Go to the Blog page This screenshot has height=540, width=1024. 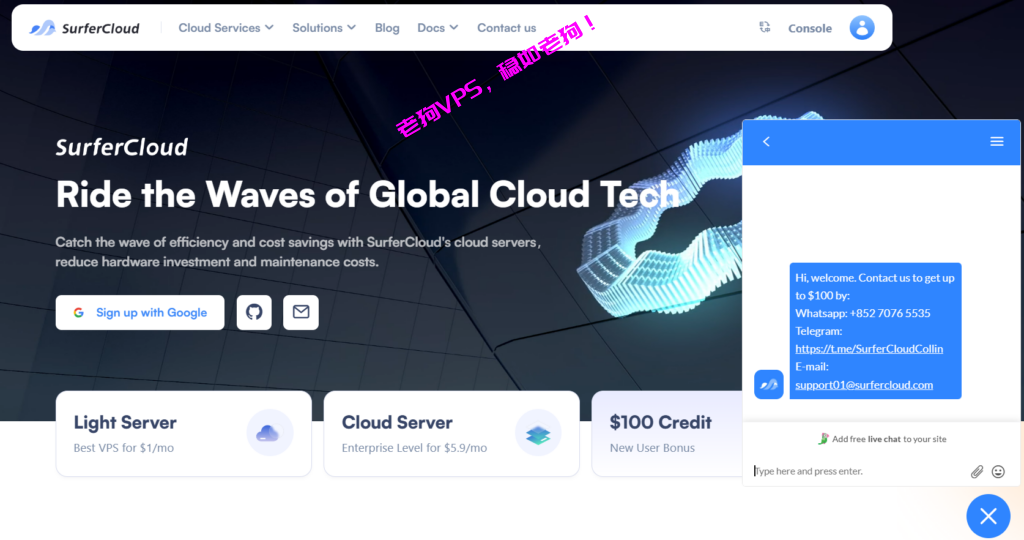point(387,28)
